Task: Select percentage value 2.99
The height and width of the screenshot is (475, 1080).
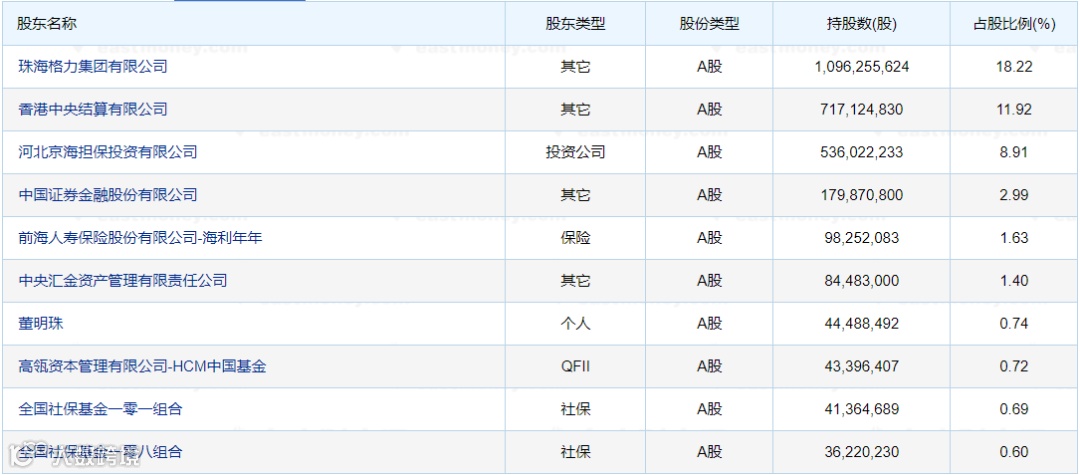Action: coord(1014,195)
